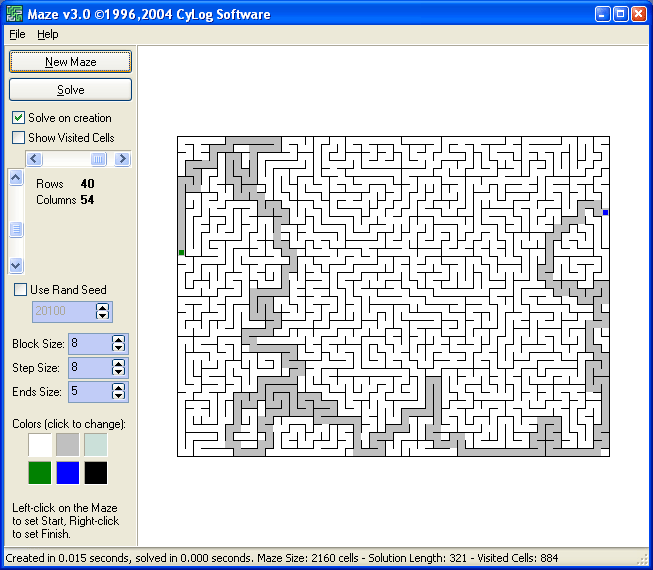Click the Step Size input field

[x=90, y=367]
